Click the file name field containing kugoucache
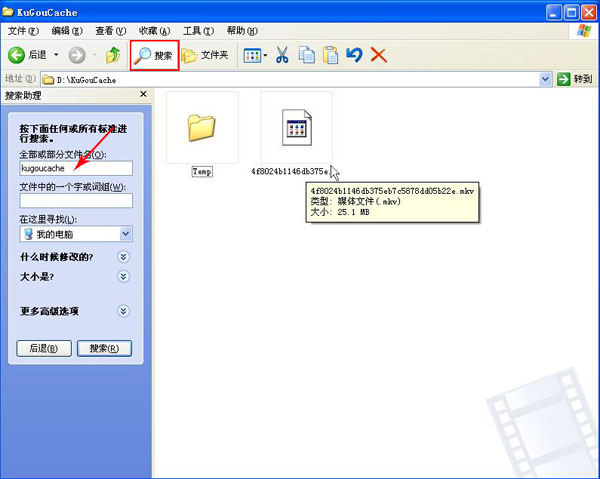Screen dimensions: 600x479 76,168
